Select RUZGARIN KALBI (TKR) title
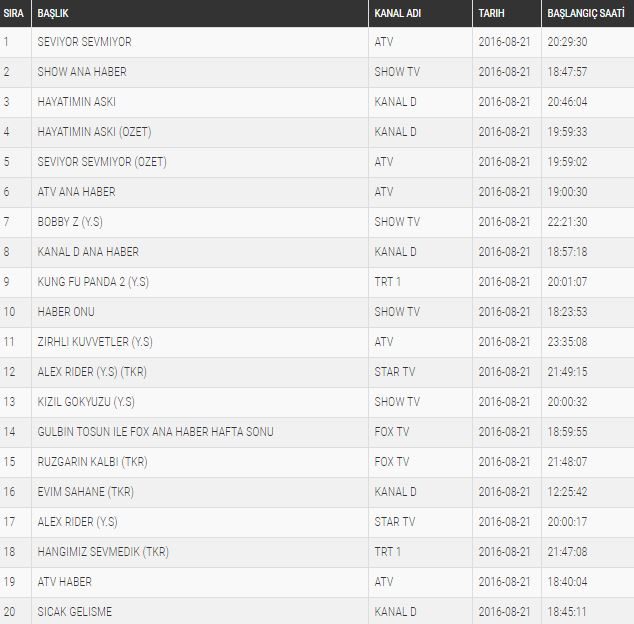634x624 pixels. 92,462
